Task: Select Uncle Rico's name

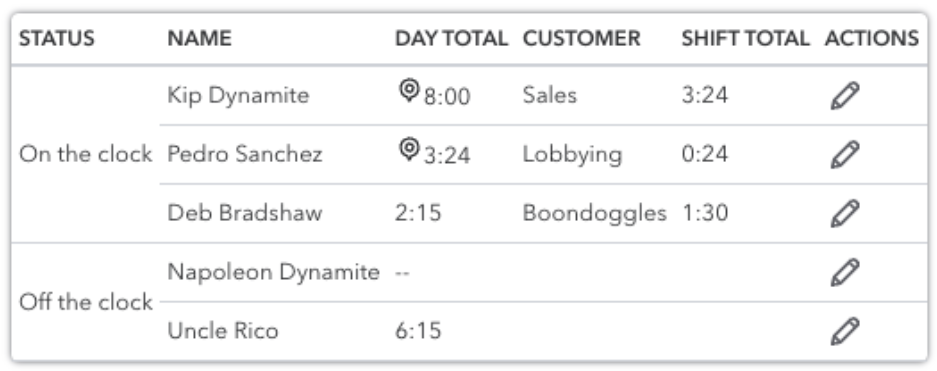Action: 223,331
